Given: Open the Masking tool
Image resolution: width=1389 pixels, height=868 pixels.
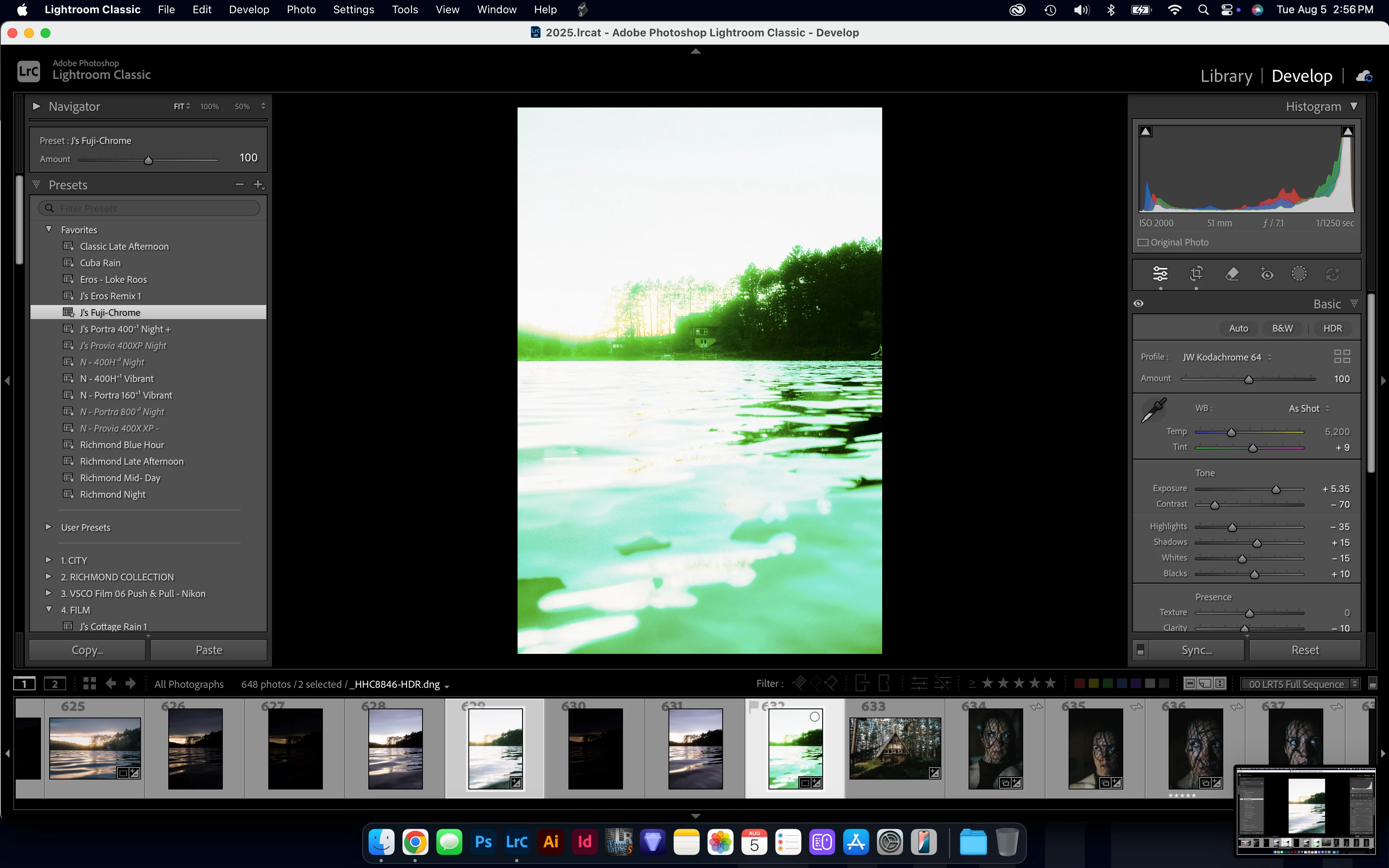Looking at the screenshot, I should point(1299,274).
